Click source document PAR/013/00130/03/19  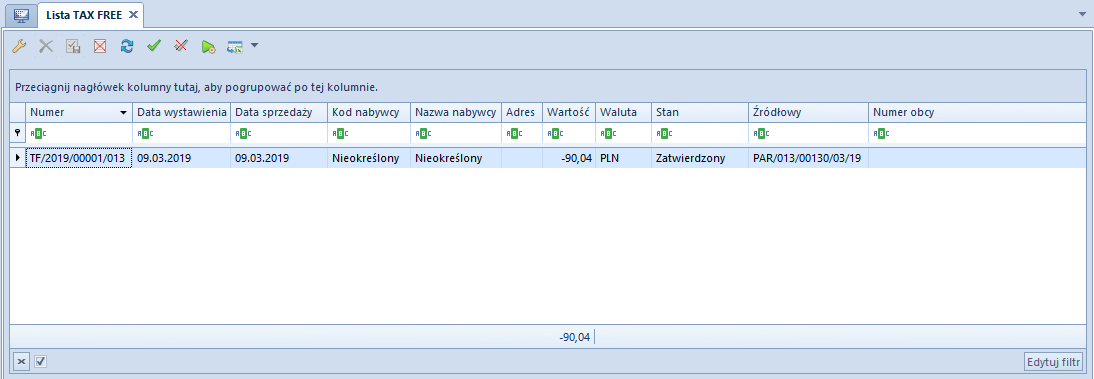point(809,158)
